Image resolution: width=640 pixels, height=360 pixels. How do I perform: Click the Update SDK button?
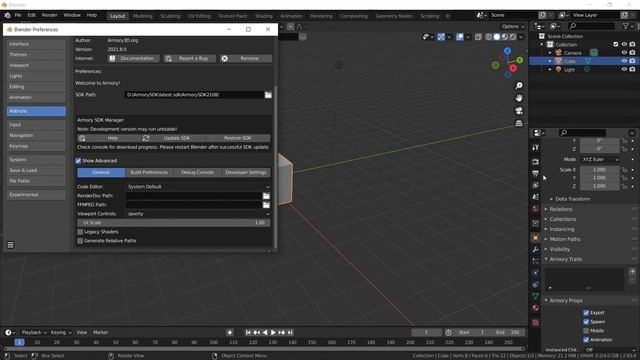[x=173, y=138]
